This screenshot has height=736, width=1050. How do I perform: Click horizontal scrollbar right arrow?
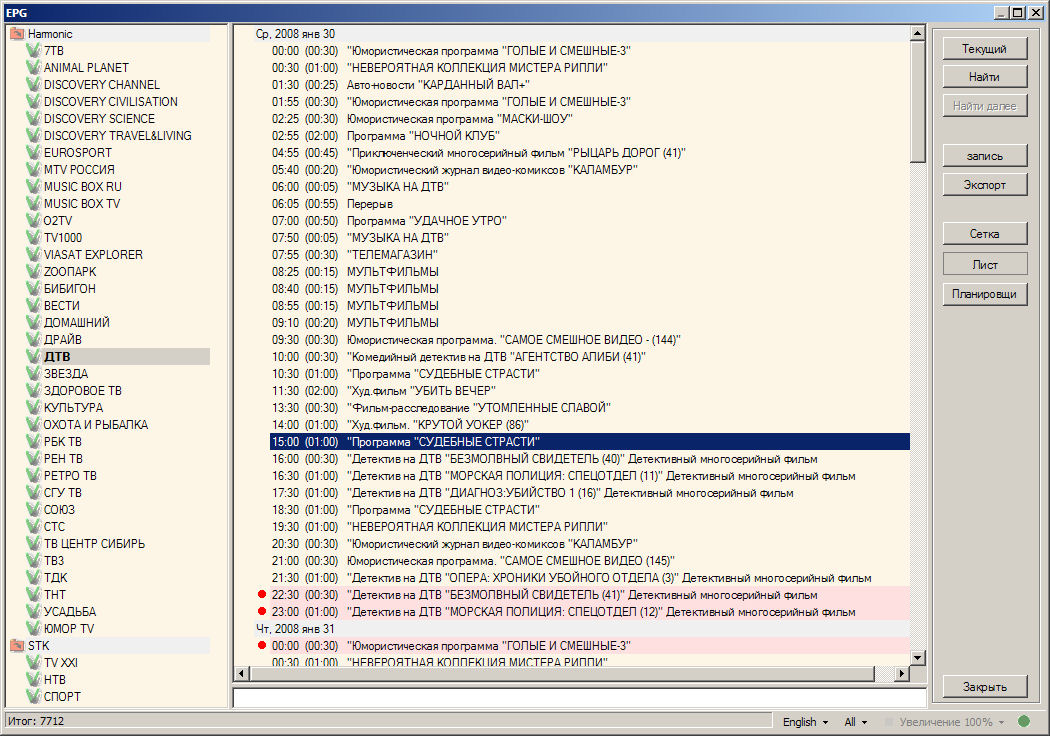pyautogui.click(x=902, y=673)
